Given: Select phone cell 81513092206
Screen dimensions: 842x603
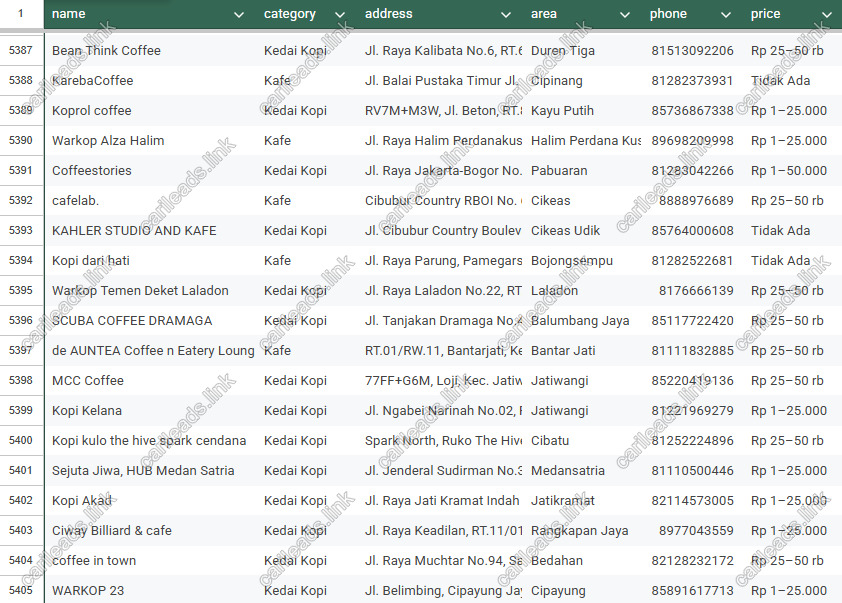Looking at the screenshot, I should click(692, 50).
